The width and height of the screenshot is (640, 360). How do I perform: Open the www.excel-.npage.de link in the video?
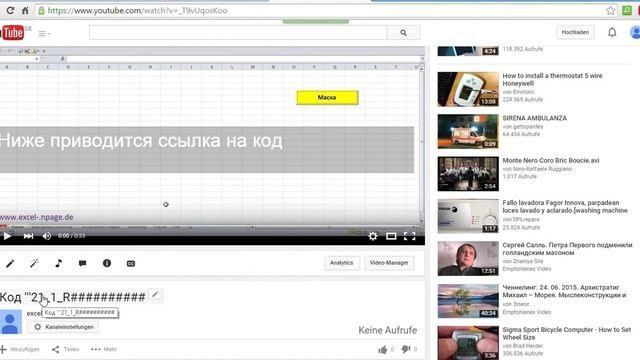pyautogui.click(x=37, y=217)
